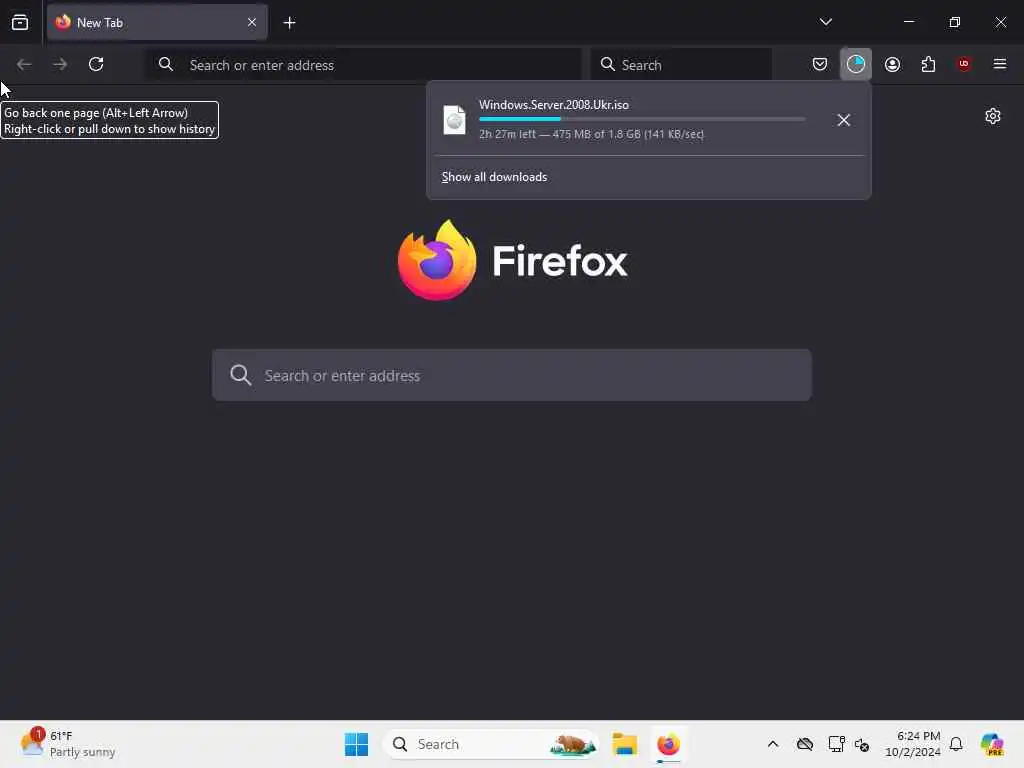Open new tab page settings gear
This screenshot has height=768, width=1024.
(x=993, y=116)
